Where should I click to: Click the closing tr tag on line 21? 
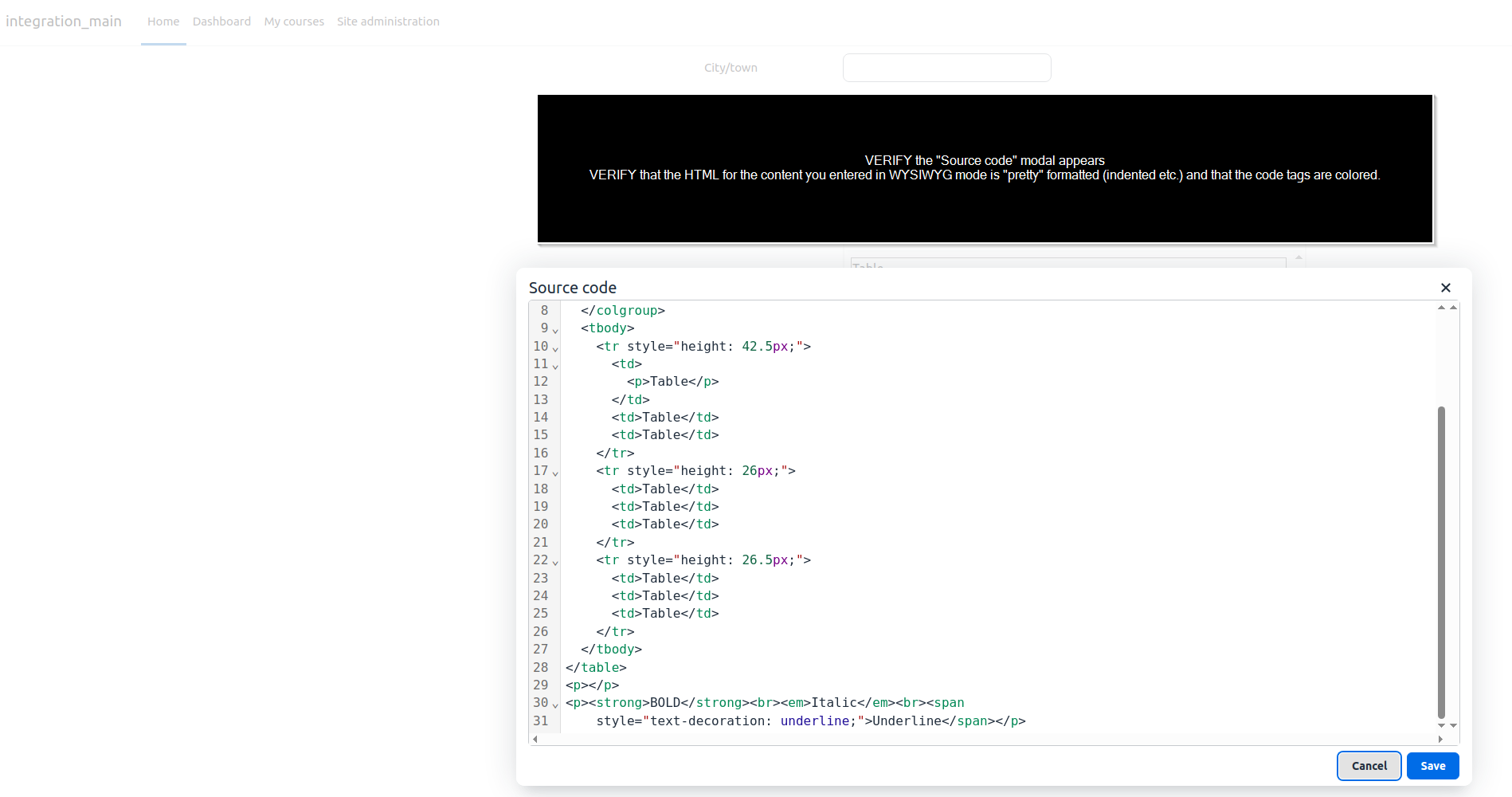(615, 543)
